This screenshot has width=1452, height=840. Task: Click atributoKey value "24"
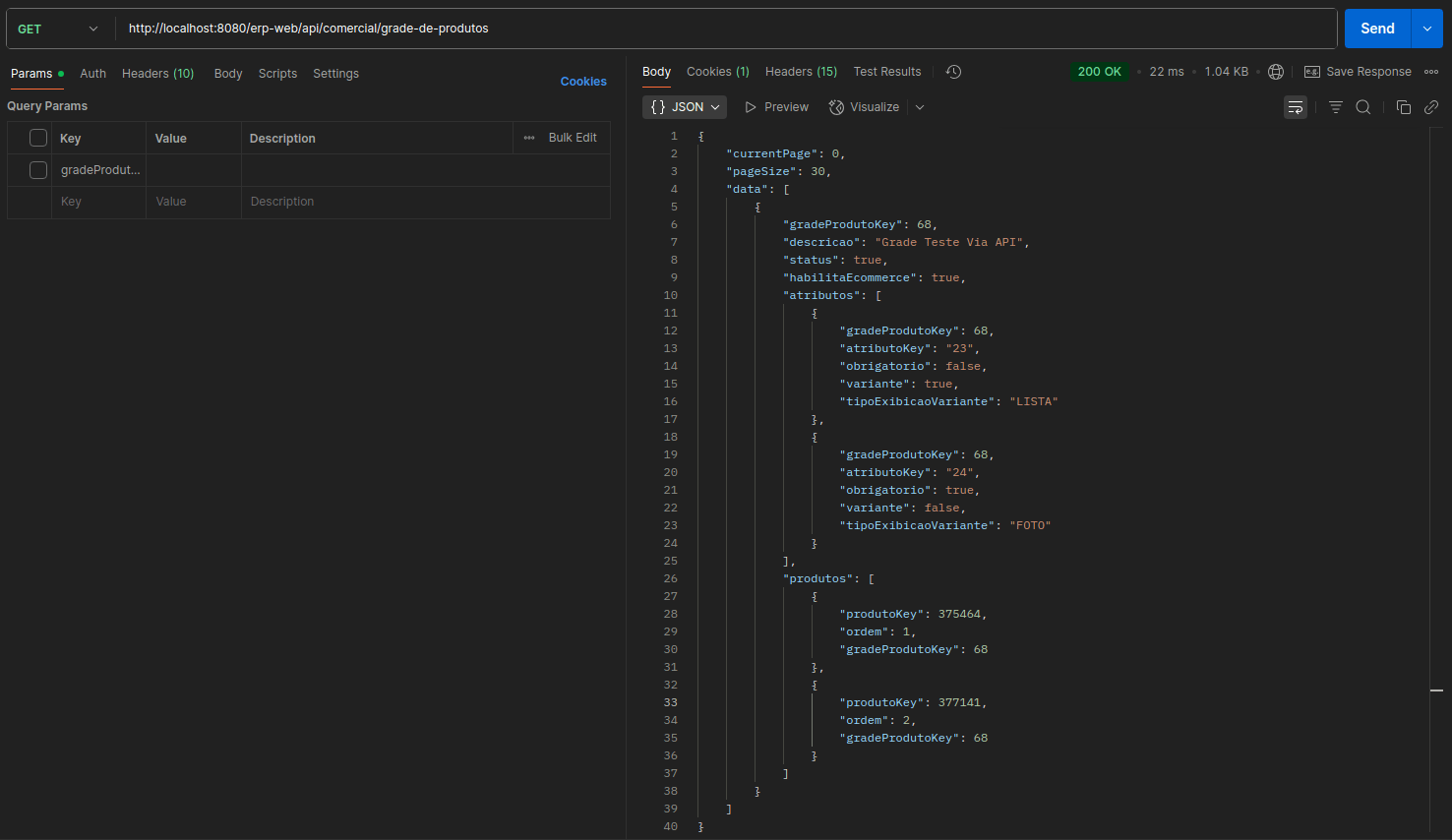click(x=959, y=472)
